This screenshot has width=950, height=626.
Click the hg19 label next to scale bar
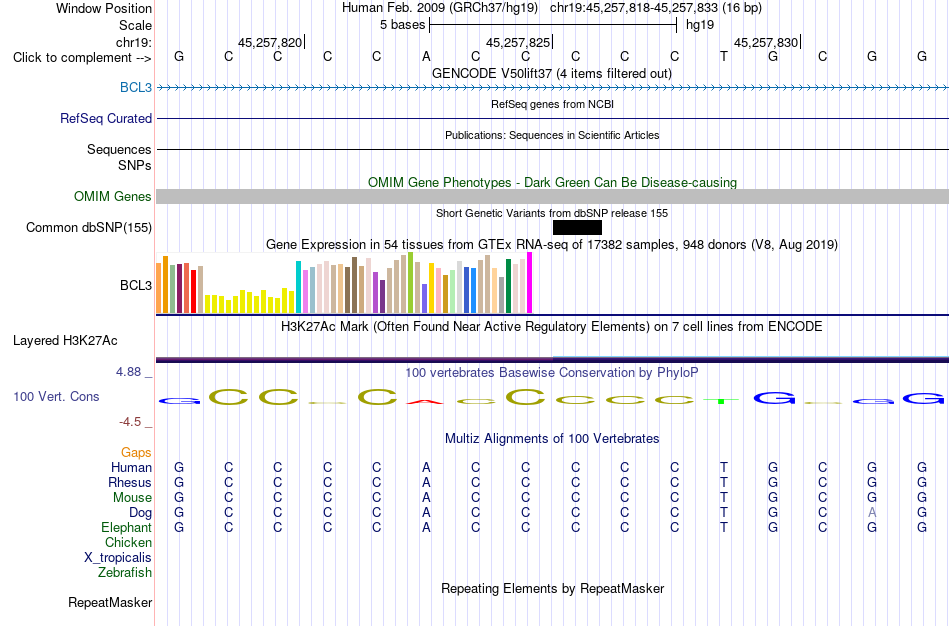[x=700, y=25]
